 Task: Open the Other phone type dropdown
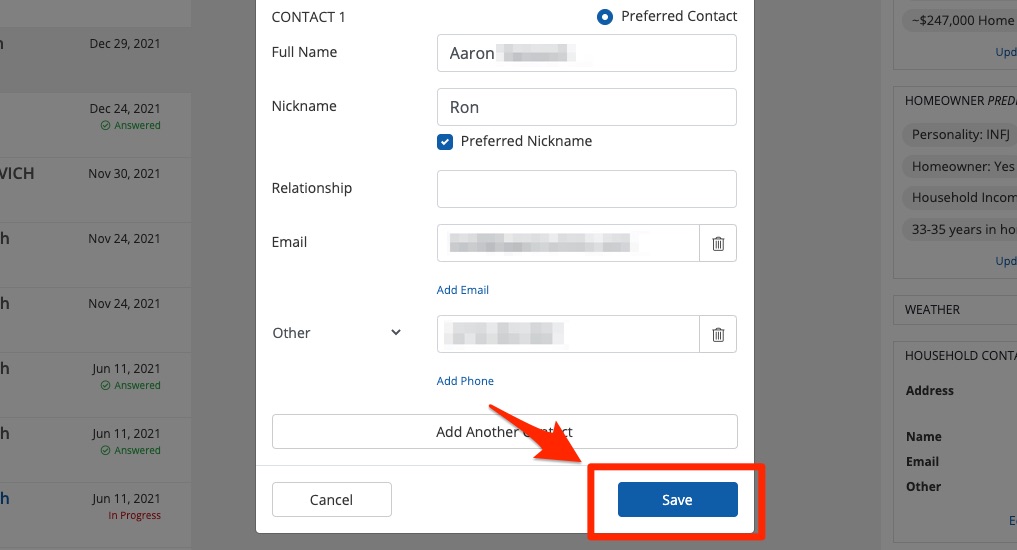336,333
